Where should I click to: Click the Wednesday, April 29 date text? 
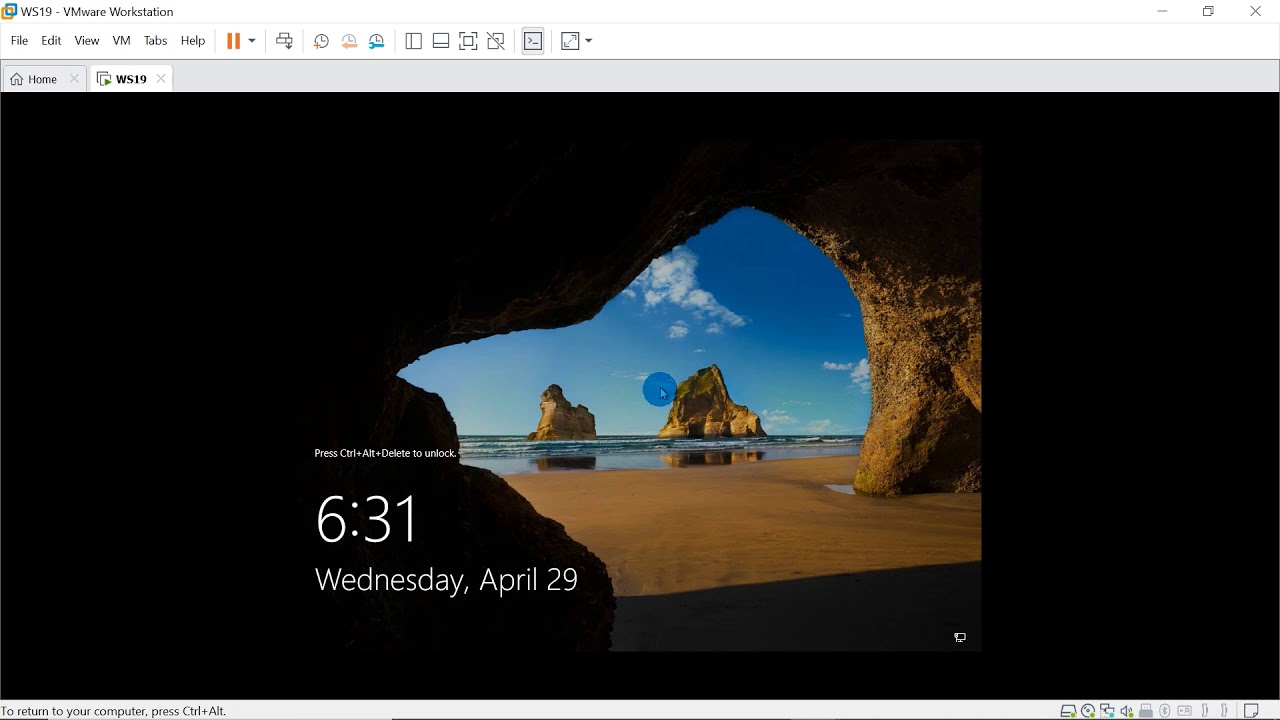pos(447,580)
